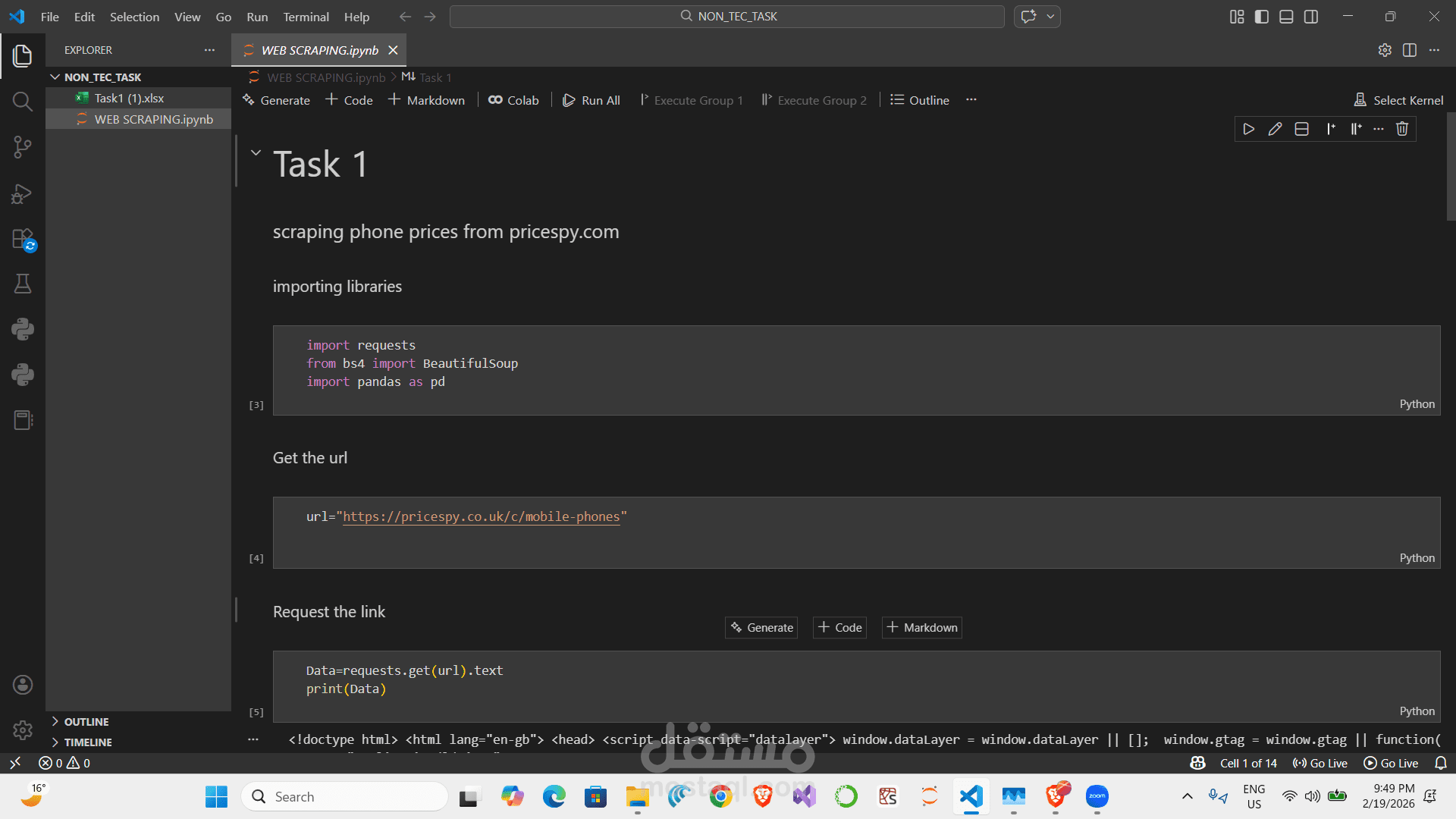Open the Testing flask view
This screenshot has height=819, width=1456.
[x=23, y=284]
